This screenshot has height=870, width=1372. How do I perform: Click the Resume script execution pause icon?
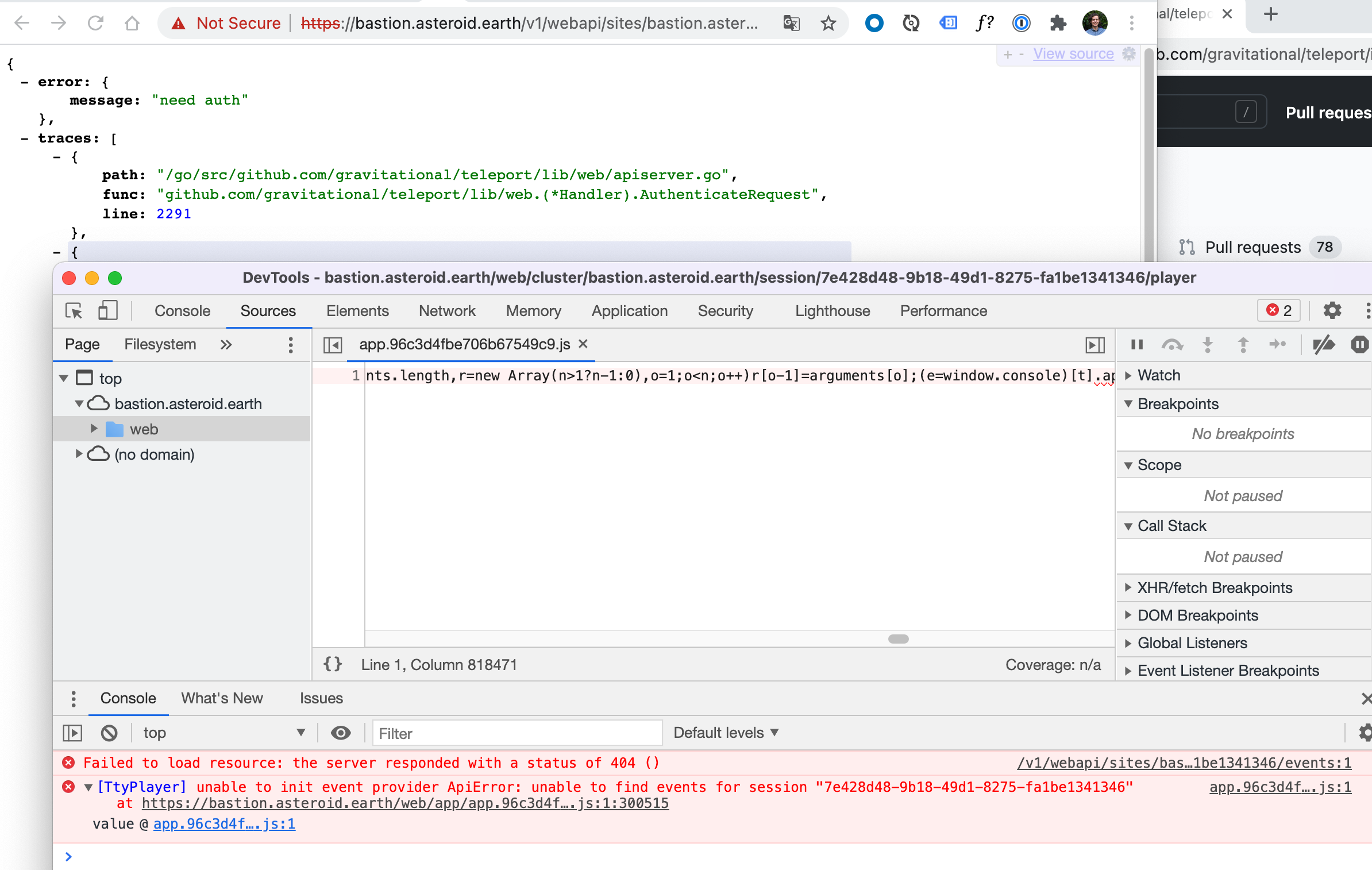click(x=1137, y=345)
